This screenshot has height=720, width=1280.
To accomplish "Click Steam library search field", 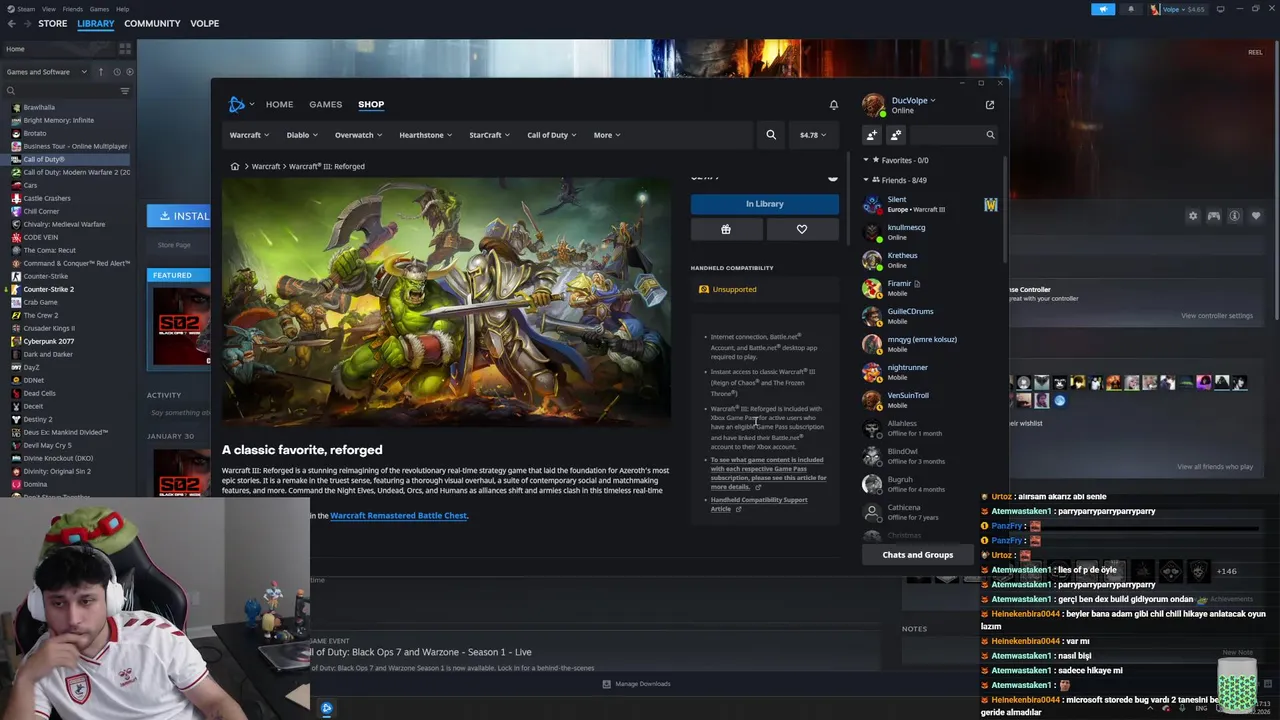I will point(60,91).
